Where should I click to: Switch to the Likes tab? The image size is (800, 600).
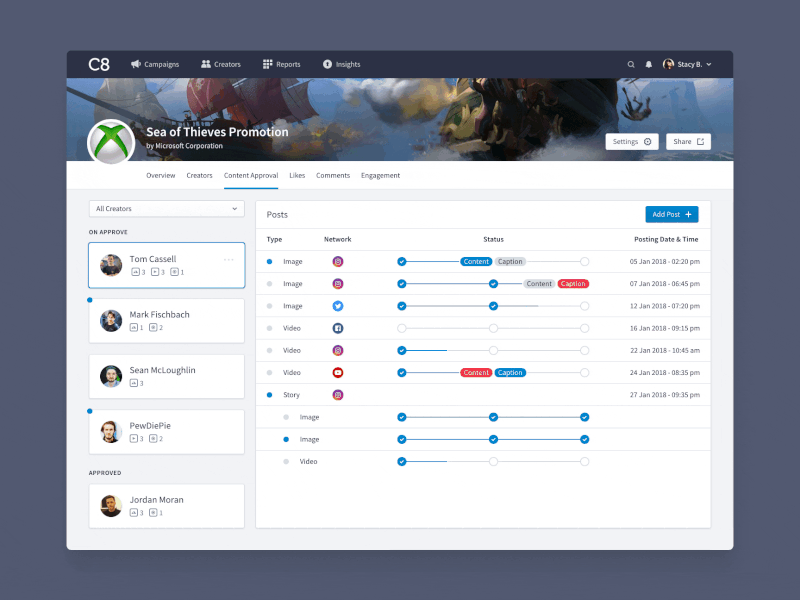click(297, 176)
